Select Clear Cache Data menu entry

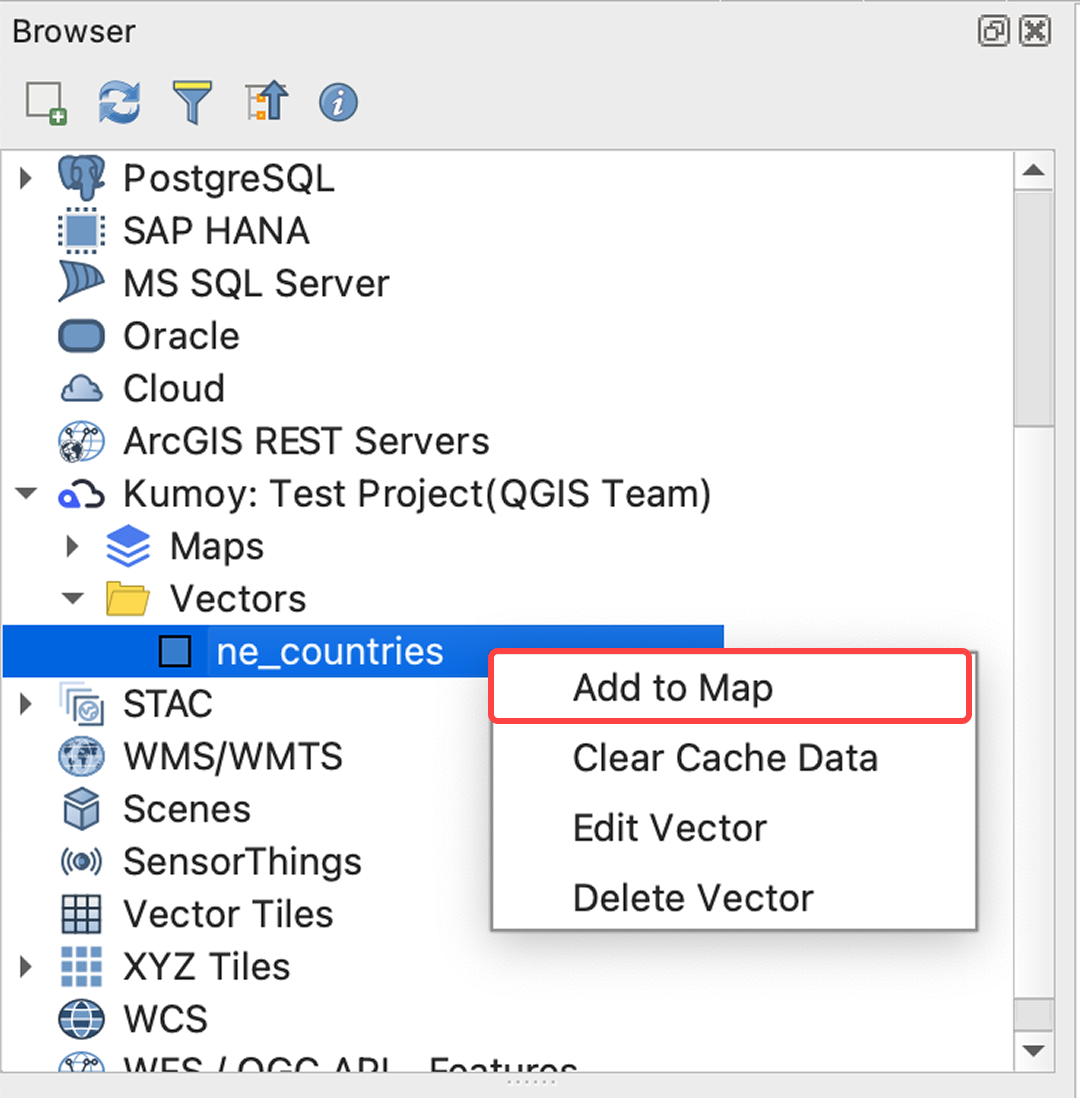(725, 758)
